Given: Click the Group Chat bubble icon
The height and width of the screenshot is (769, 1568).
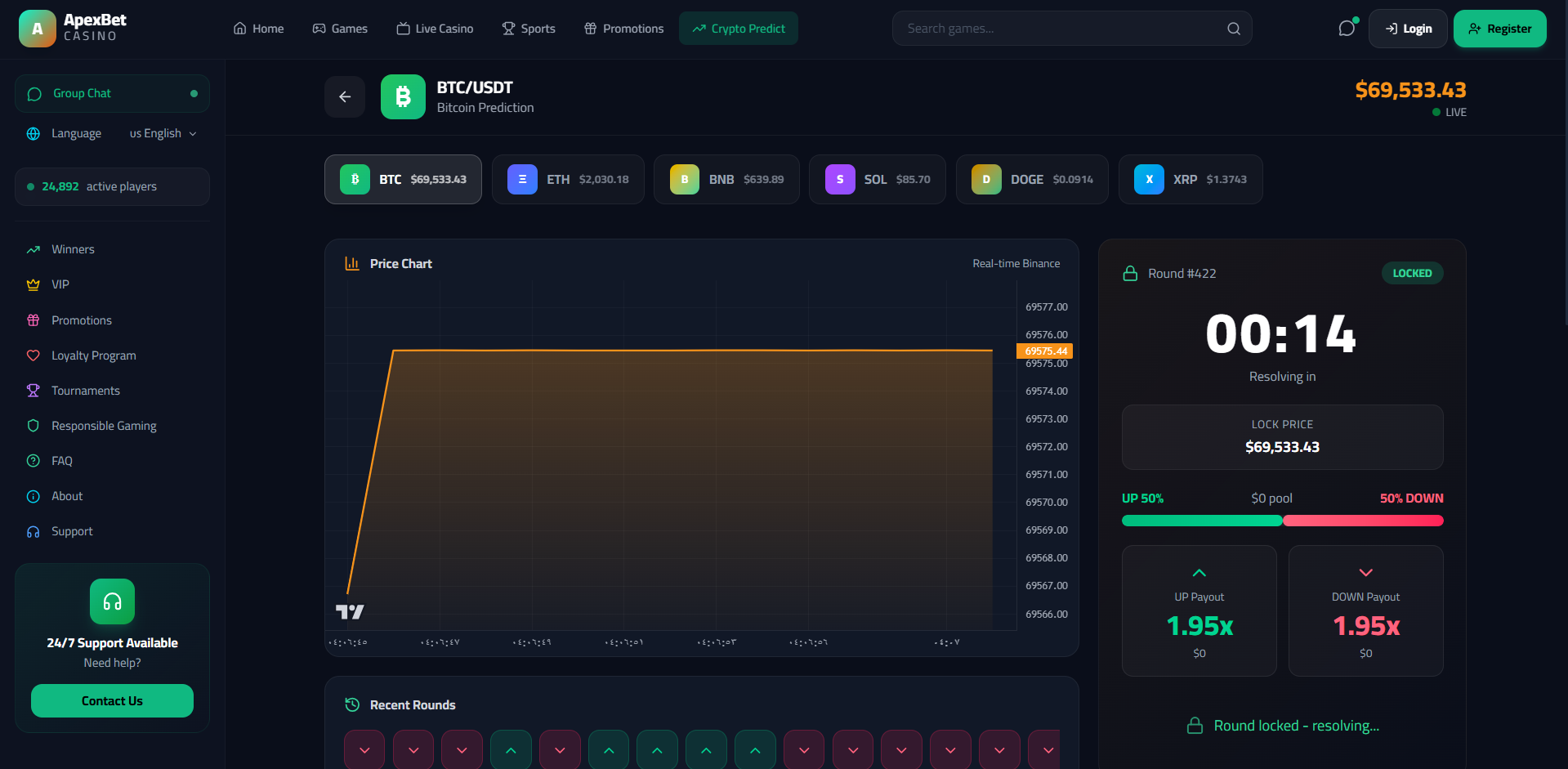Looking at the screenshot, I should coord(34,94).
